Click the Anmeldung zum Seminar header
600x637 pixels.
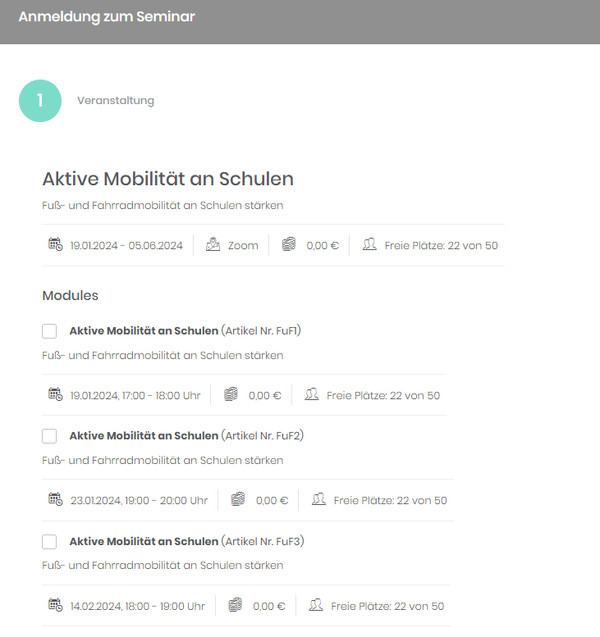[107, 17]
